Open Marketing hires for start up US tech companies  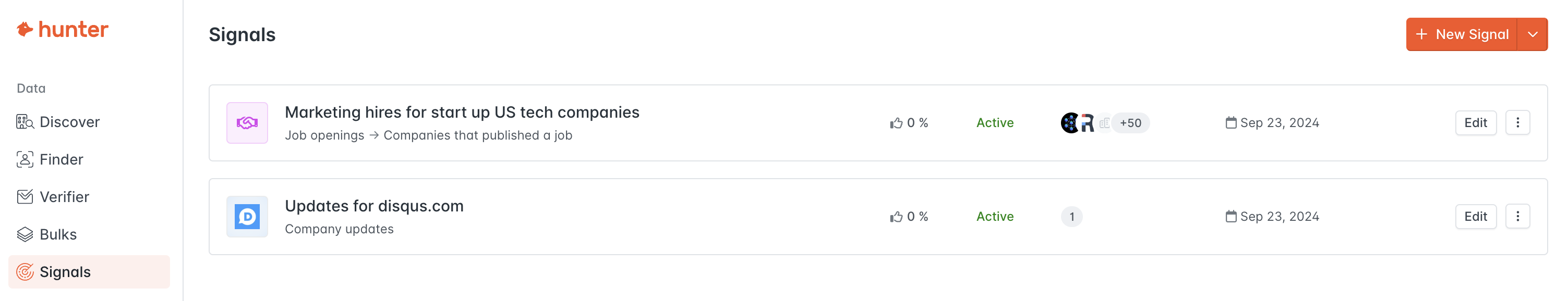point(462,112)
